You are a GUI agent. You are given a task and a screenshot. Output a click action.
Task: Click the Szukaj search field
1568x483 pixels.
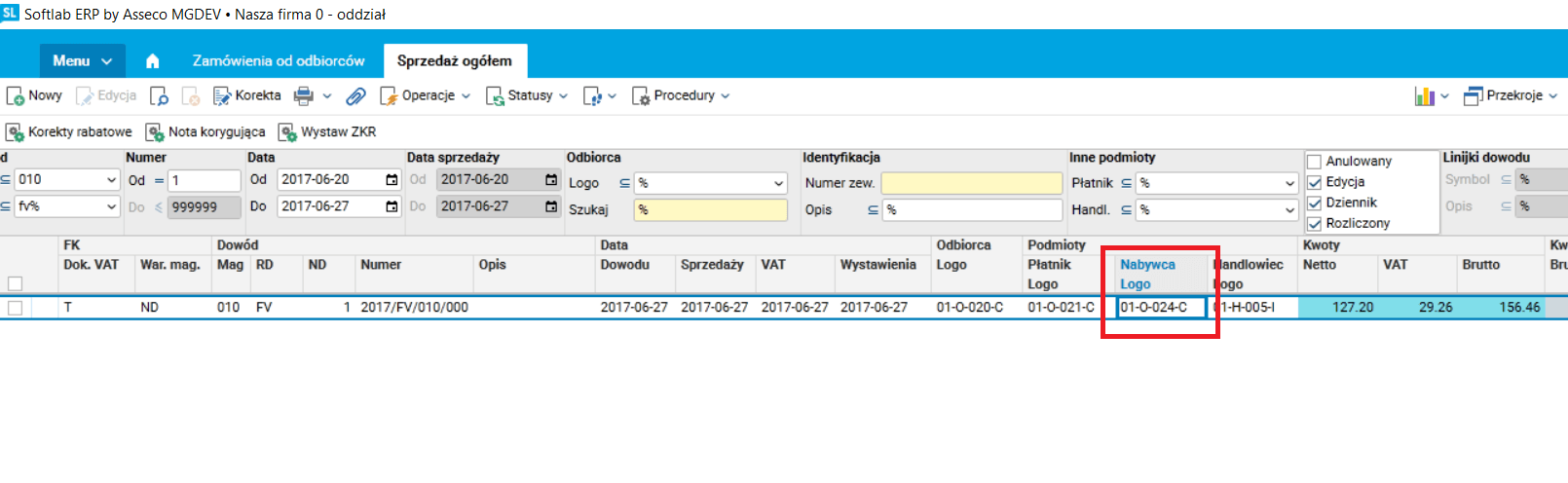(x=710, y=209)
